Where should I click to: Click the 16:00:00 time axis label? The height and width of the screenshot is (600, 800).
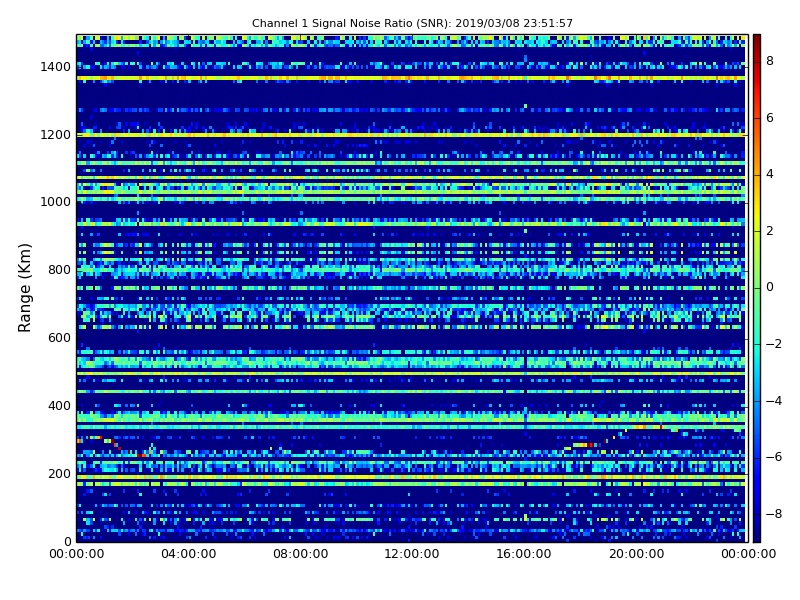tap(524, 554)
